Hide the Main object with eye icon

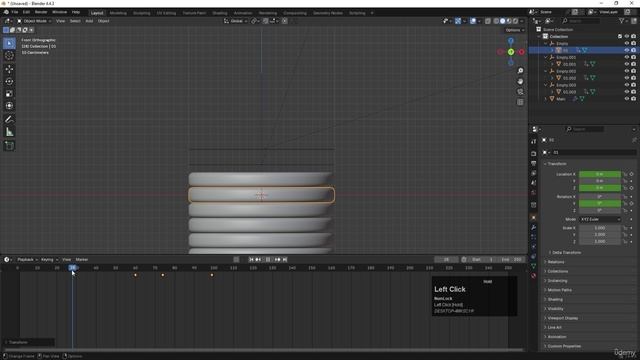pyautogui.click(x=627, y=99)
